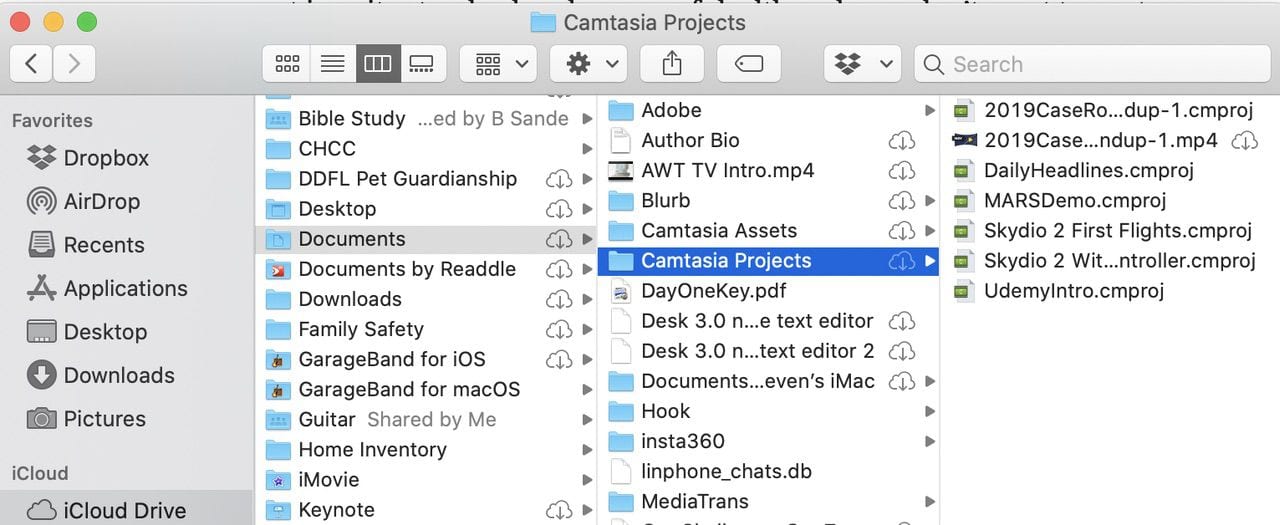The height and width of the screenshot is (525, 1280).
Task: Switch to gallery view
Action: (x=421, y=65)
